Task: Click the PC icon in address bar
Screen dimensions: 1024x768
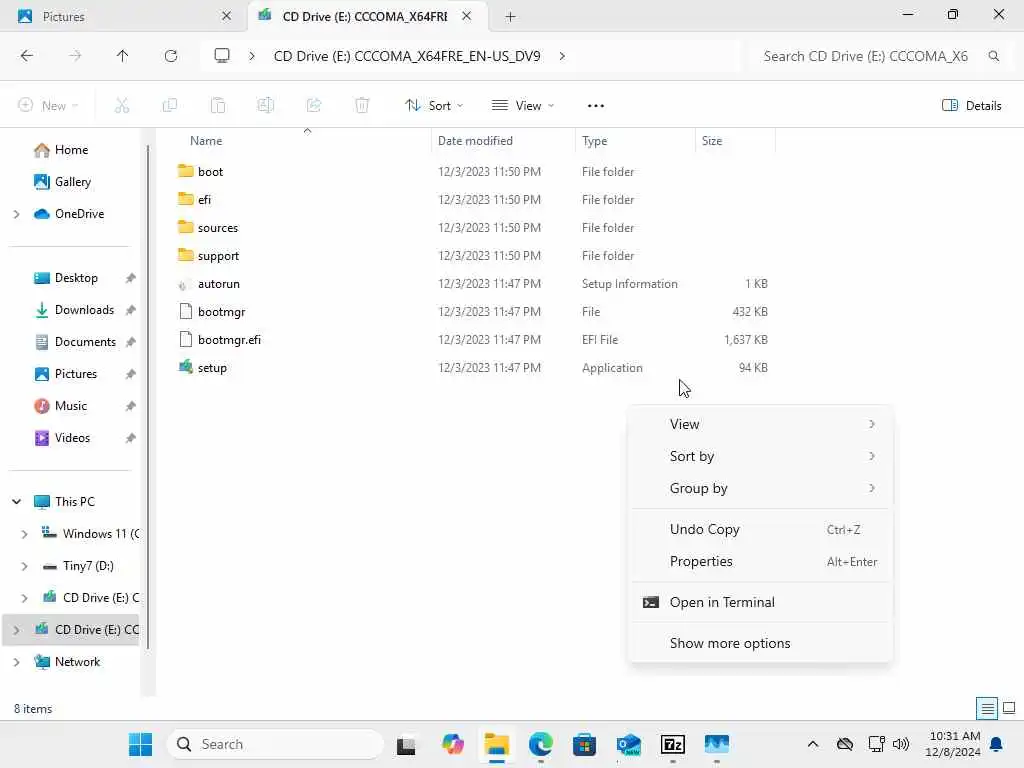Action: 222,56
